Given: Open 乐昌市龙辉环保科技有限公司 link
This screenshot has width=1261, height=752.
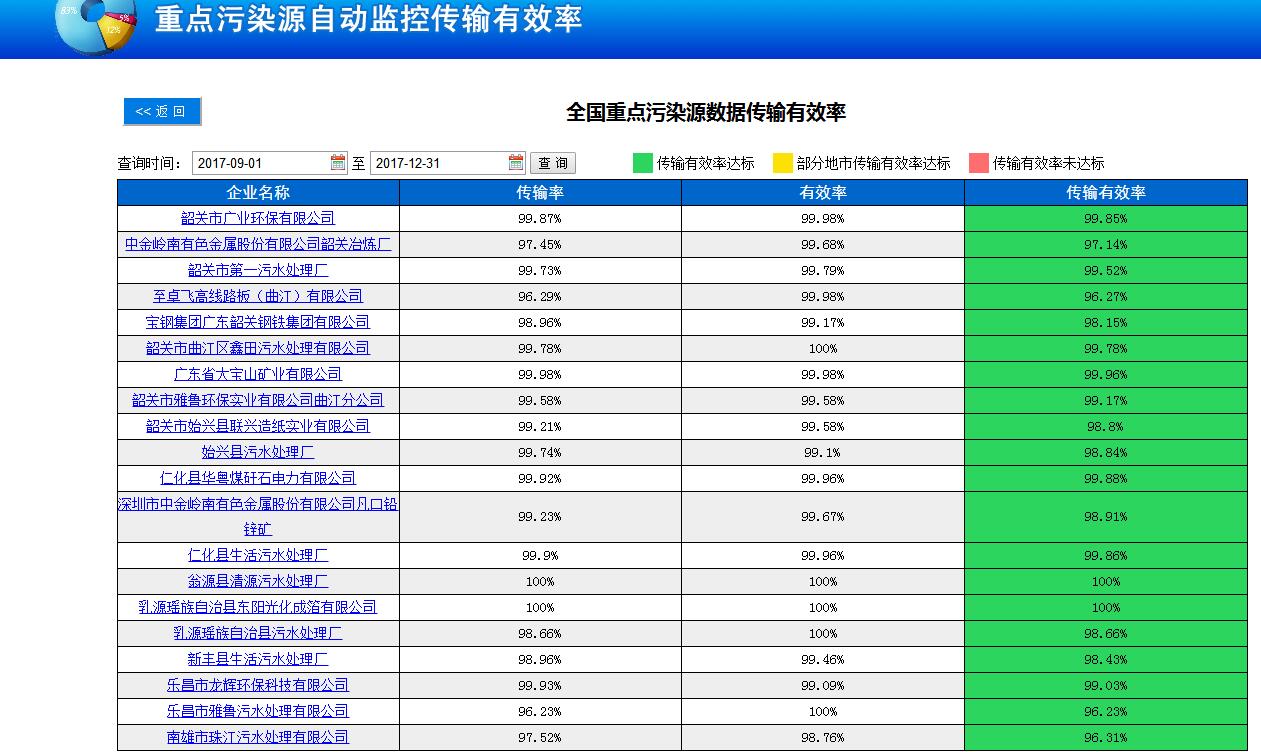Looking at the screenshot, I should (258, 685).
